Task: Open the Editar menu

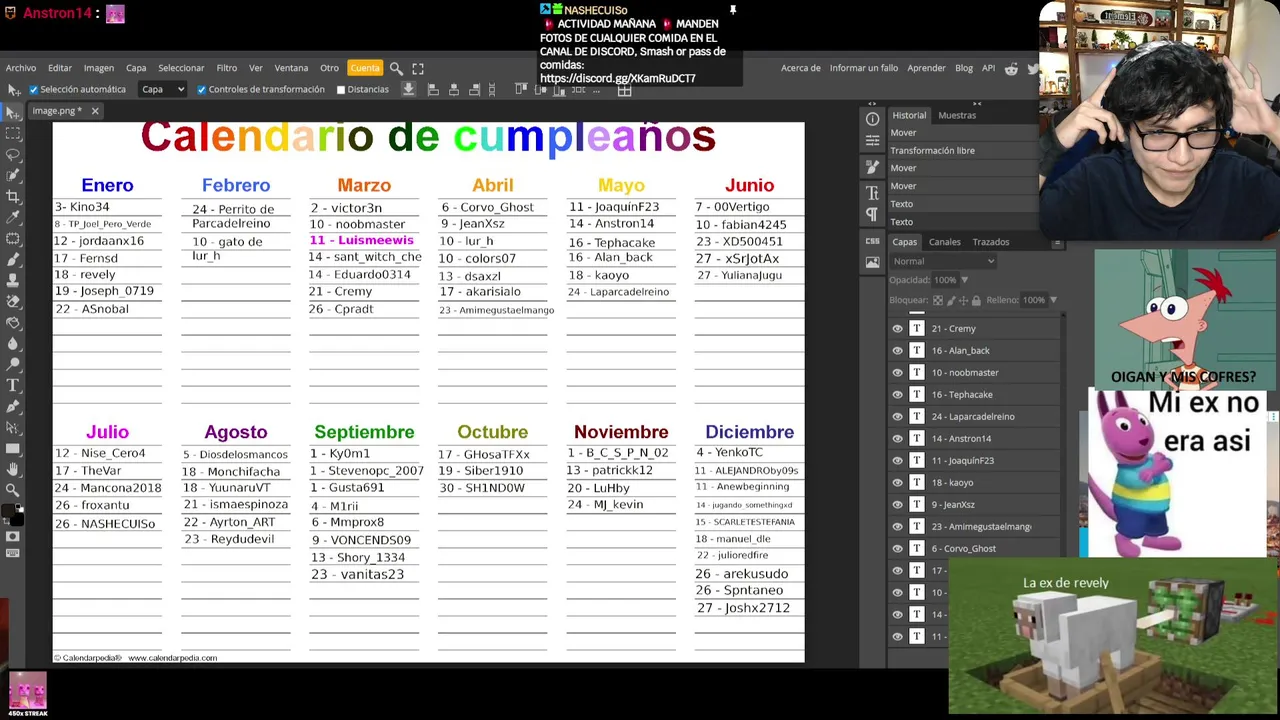Action: [60, 68]
